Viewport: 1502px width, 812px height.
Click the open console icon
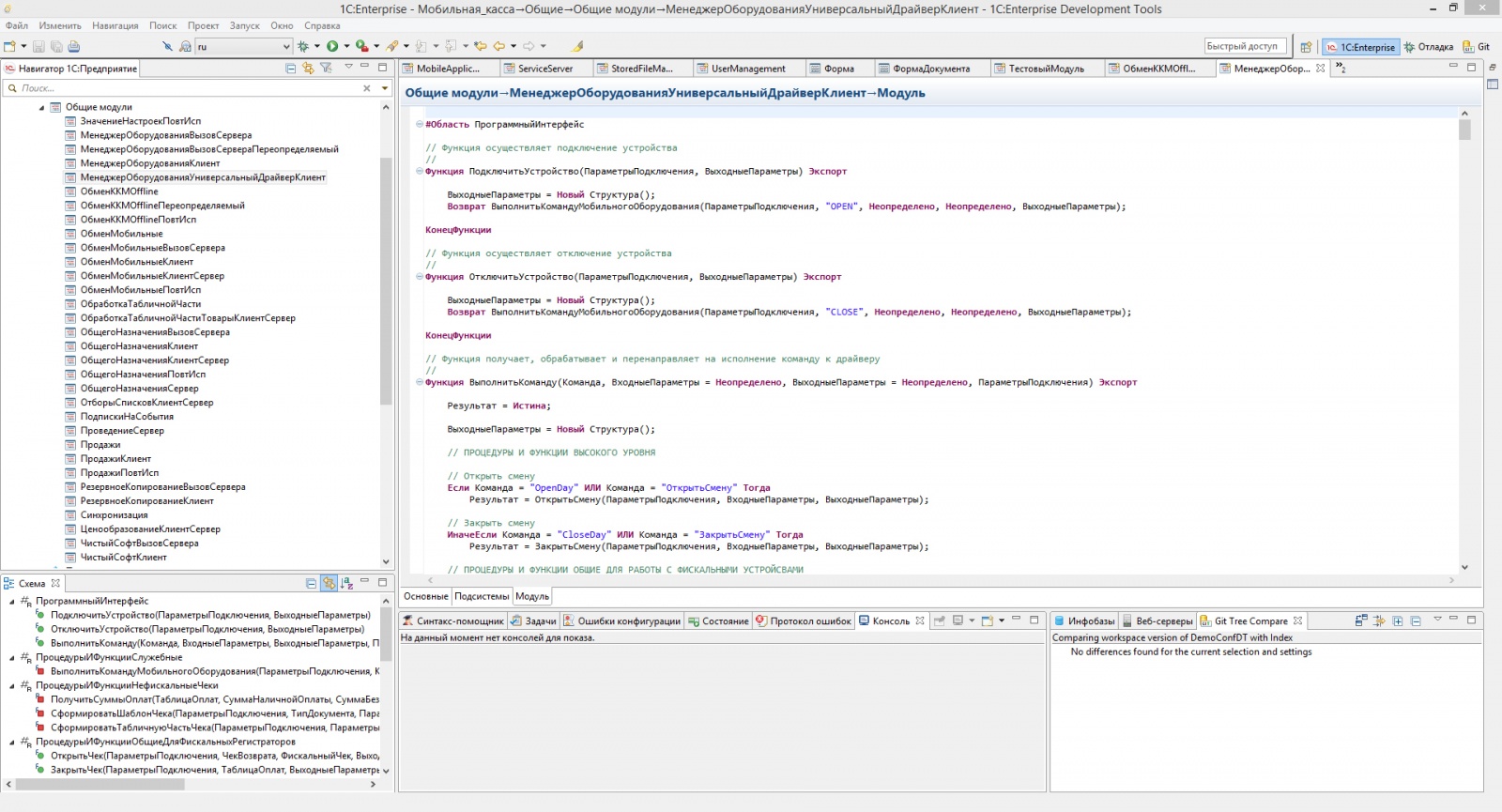pyautogui.click(x=988, y=620)
